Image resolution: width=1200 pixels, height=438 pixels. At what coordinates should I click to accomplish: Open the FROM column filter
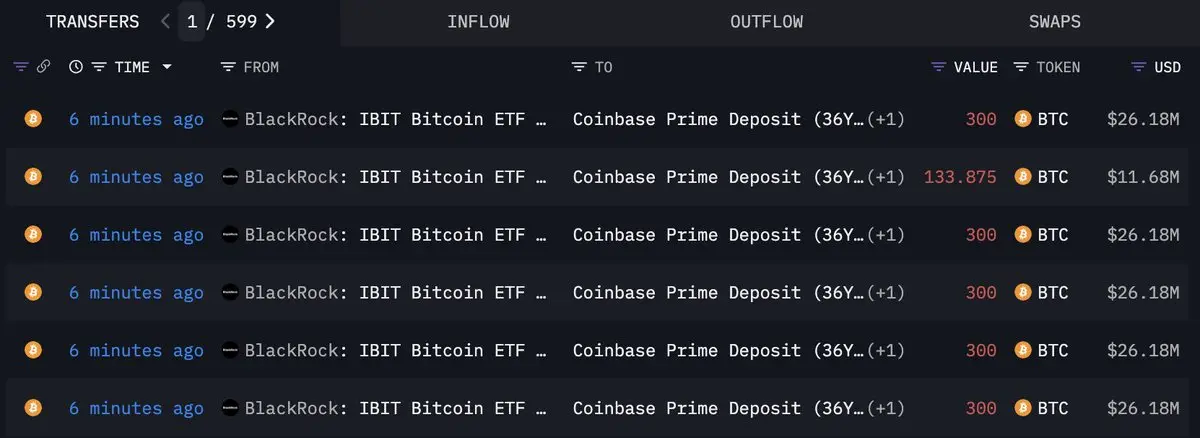tap(228, 67)
